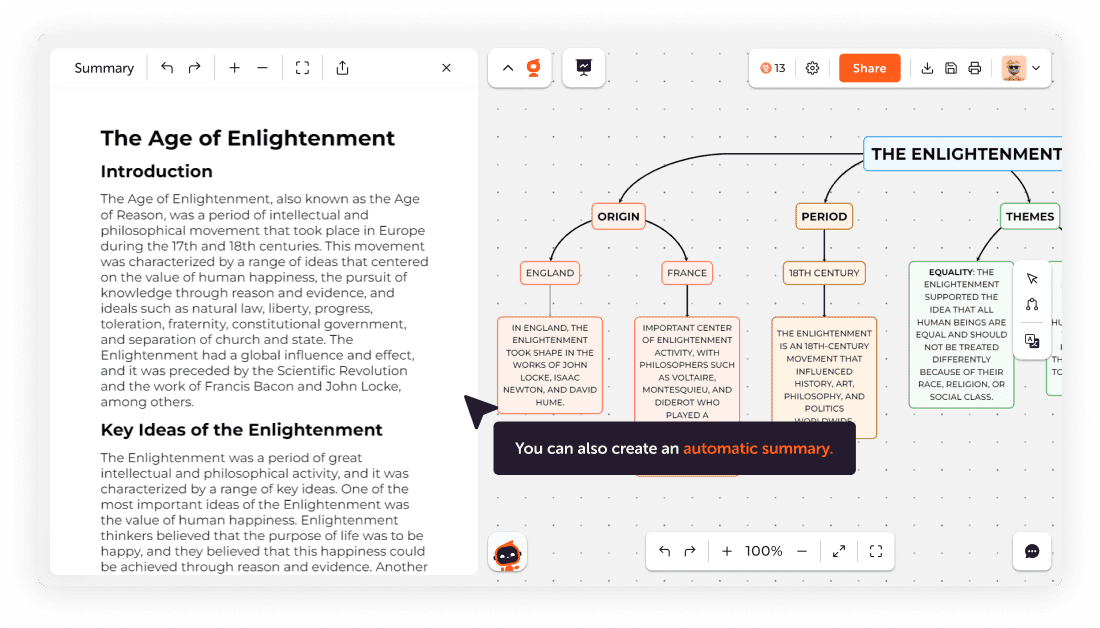
Task: Download the mind map
Action: point(928,67)
